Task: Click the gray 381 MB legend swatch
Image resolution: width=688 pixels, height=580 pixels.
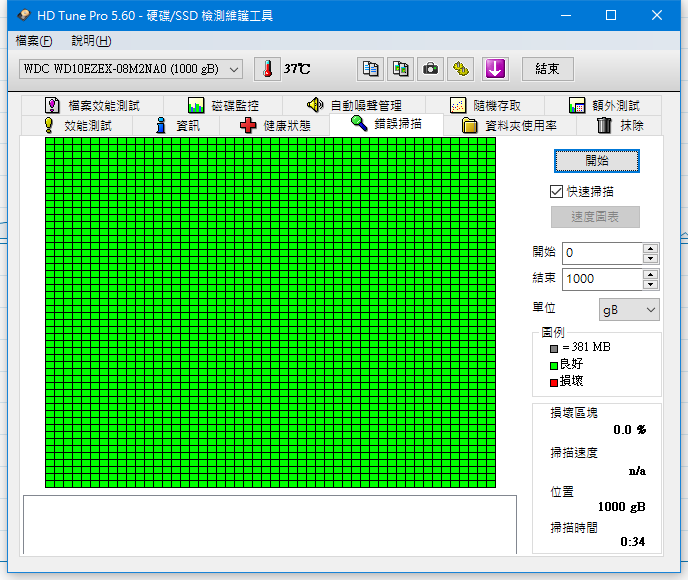Action: [x=554, y=349]
